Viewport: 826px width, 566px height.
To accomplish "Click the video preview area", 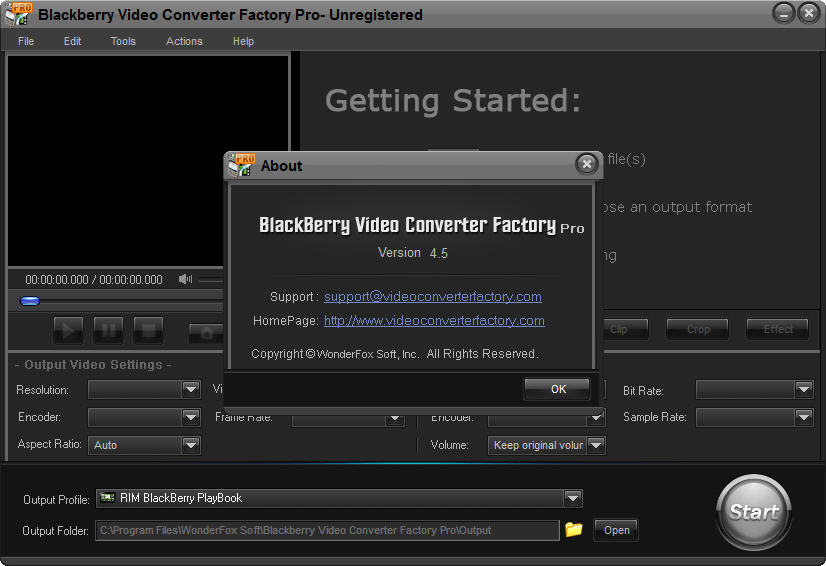I will 148,161.
